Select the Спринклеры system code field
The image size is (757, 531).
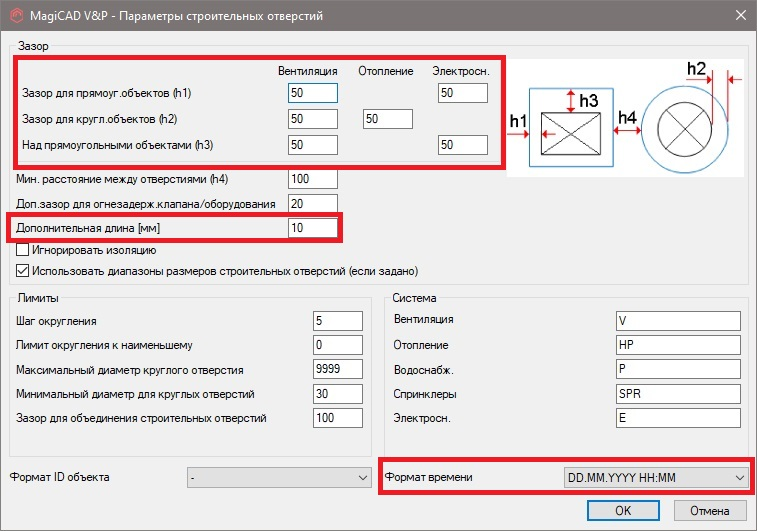pyautogui.click(x=677, y=393)
